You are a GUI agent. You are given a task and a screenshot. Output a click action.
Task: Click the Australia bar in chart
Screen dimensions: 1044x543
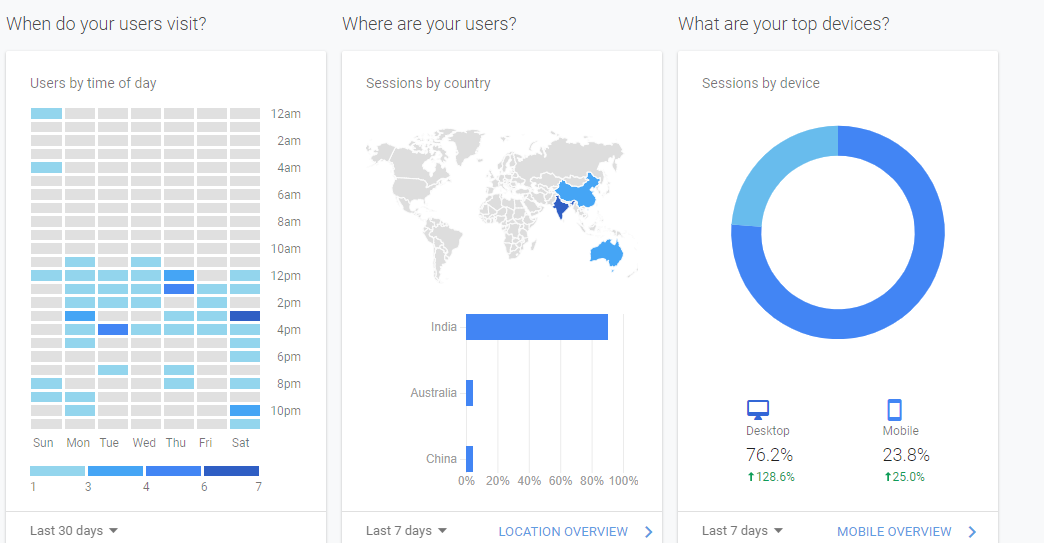[x=469, y=393]
